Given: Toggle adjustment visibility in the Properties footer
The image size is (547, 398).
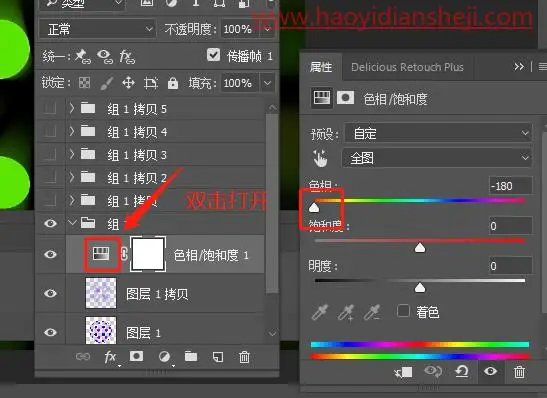Looking at the screenshot, I should (490, 371).
